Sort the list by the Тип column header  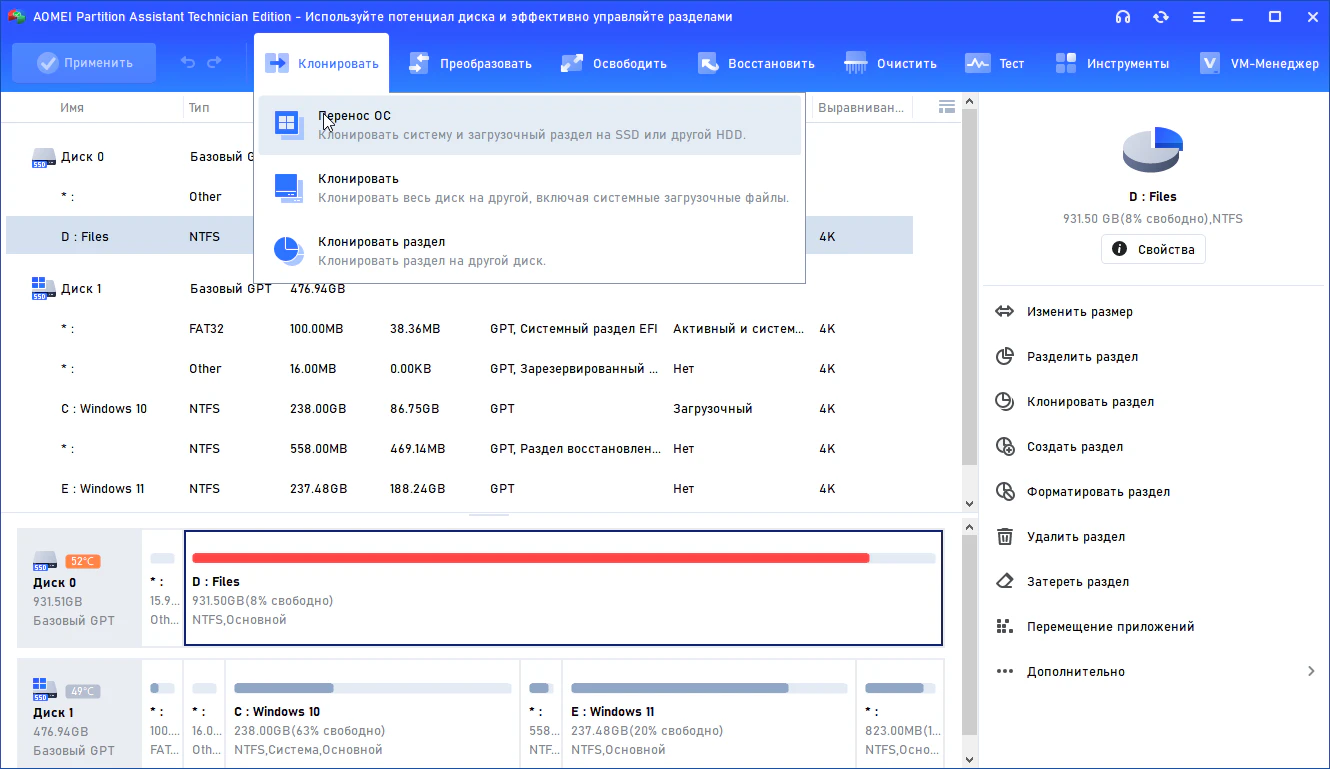point(199,107)
